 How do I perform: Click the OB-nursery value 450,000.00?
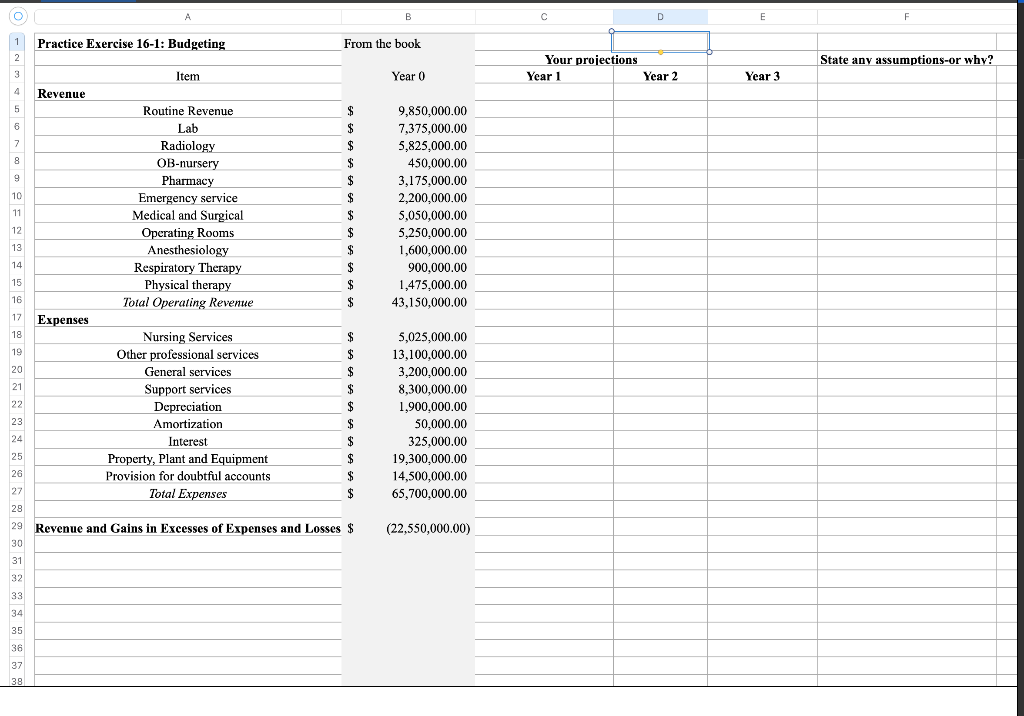(437, 163)
